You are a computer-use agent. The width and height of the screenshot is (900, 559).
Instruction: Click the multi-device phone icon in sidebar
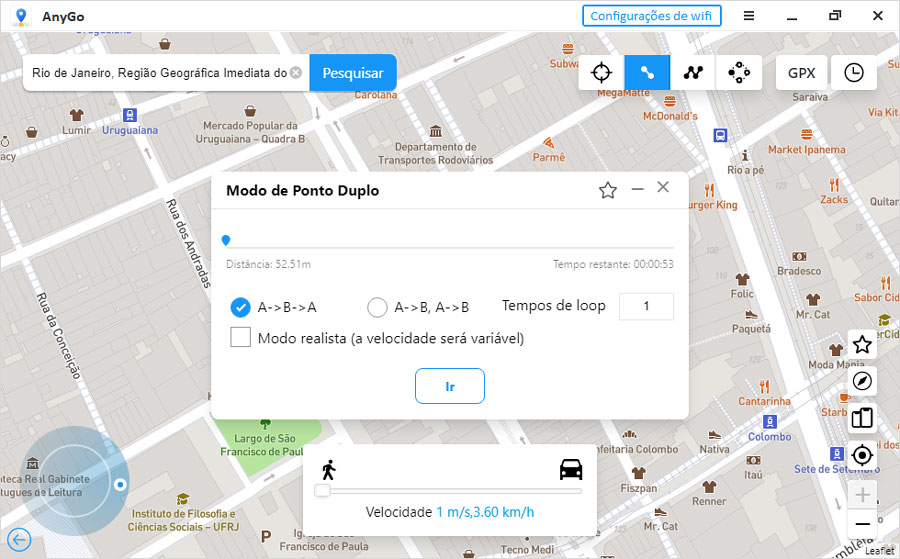pos(862,418)
